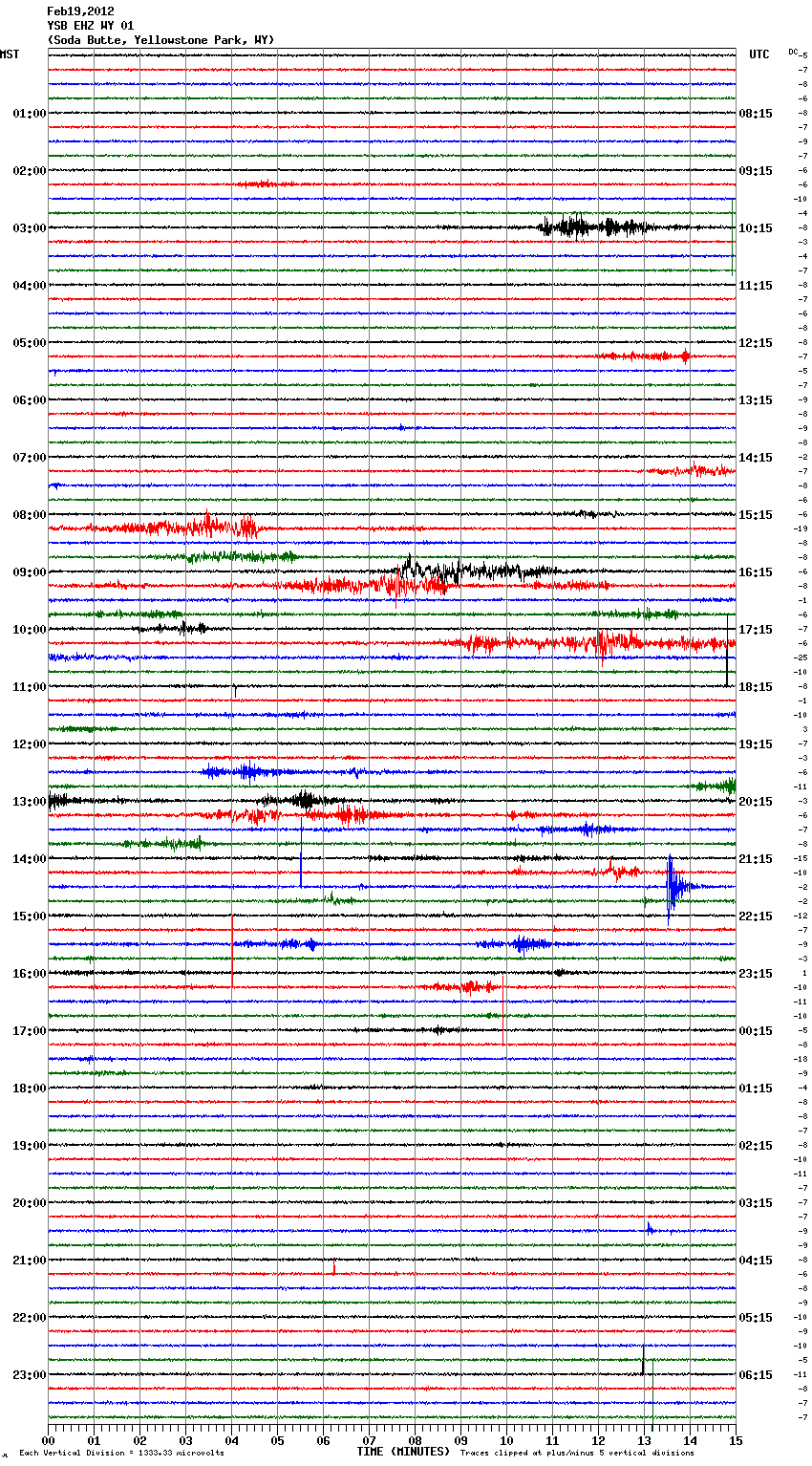Screen dimensions: 812x1466
Task: Select the '05:00' MST hour label
Action: pos(30,343)
